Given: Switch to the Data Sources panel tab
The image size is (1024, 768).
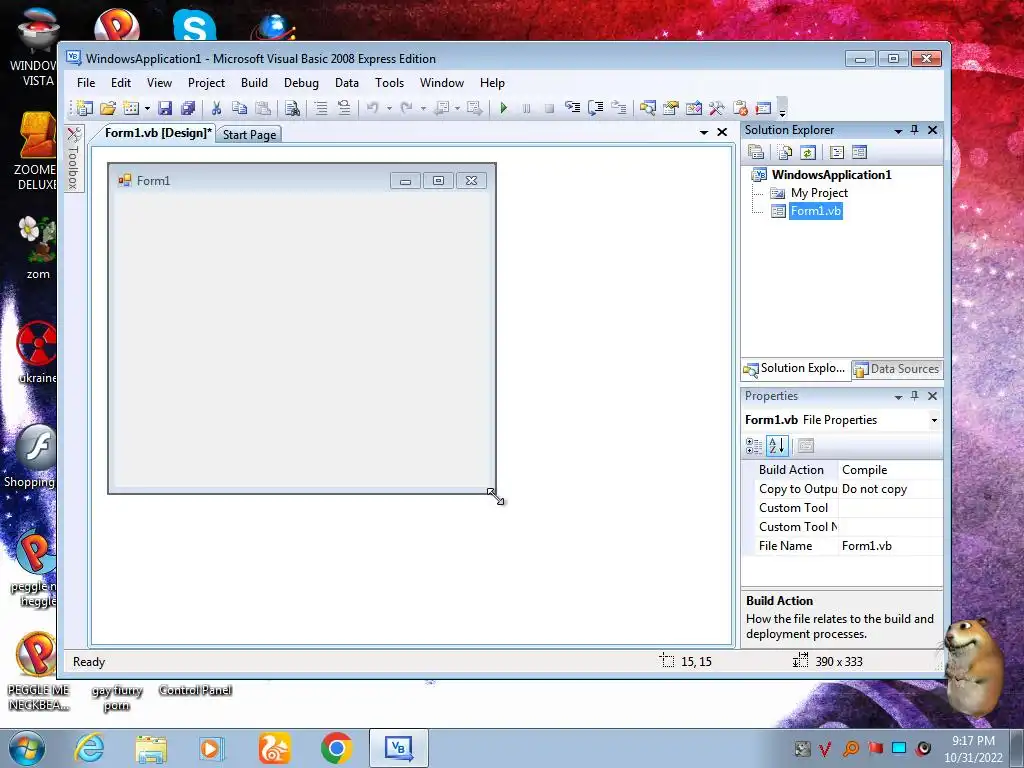Looking at the screenshot, I should (897, 369).
